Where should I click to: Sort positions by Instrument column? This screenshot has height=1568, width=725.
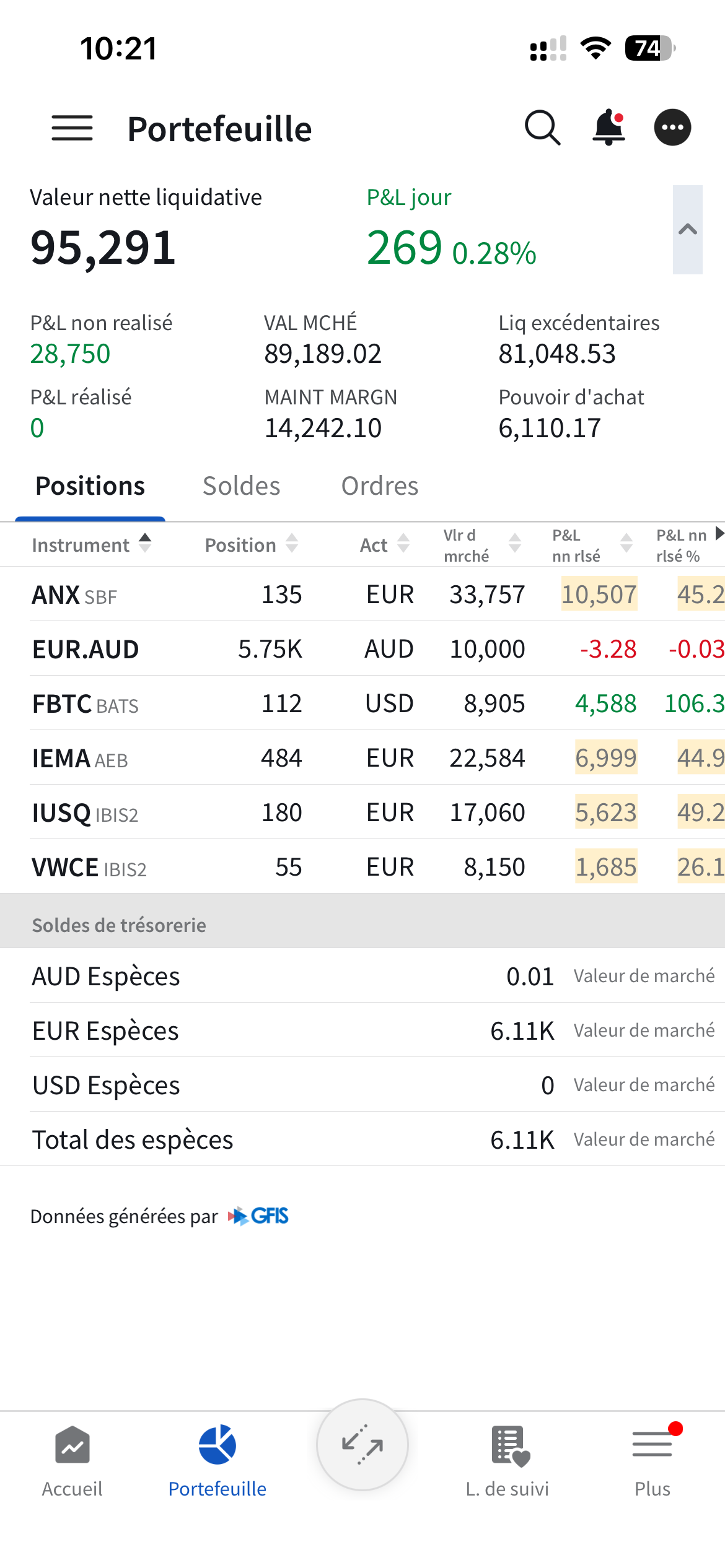coord(91,544)
